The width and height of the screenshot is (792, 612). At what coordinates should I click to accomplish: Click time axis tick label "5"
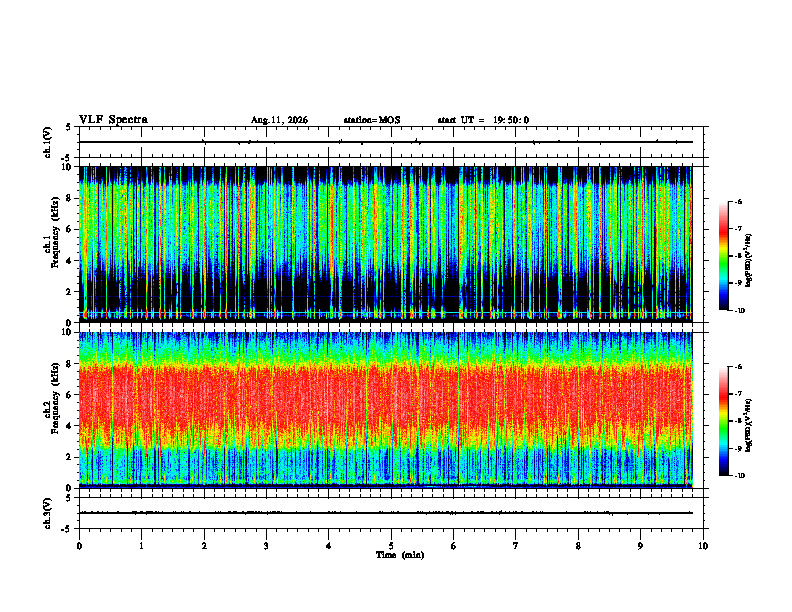(x=391, y=546)
